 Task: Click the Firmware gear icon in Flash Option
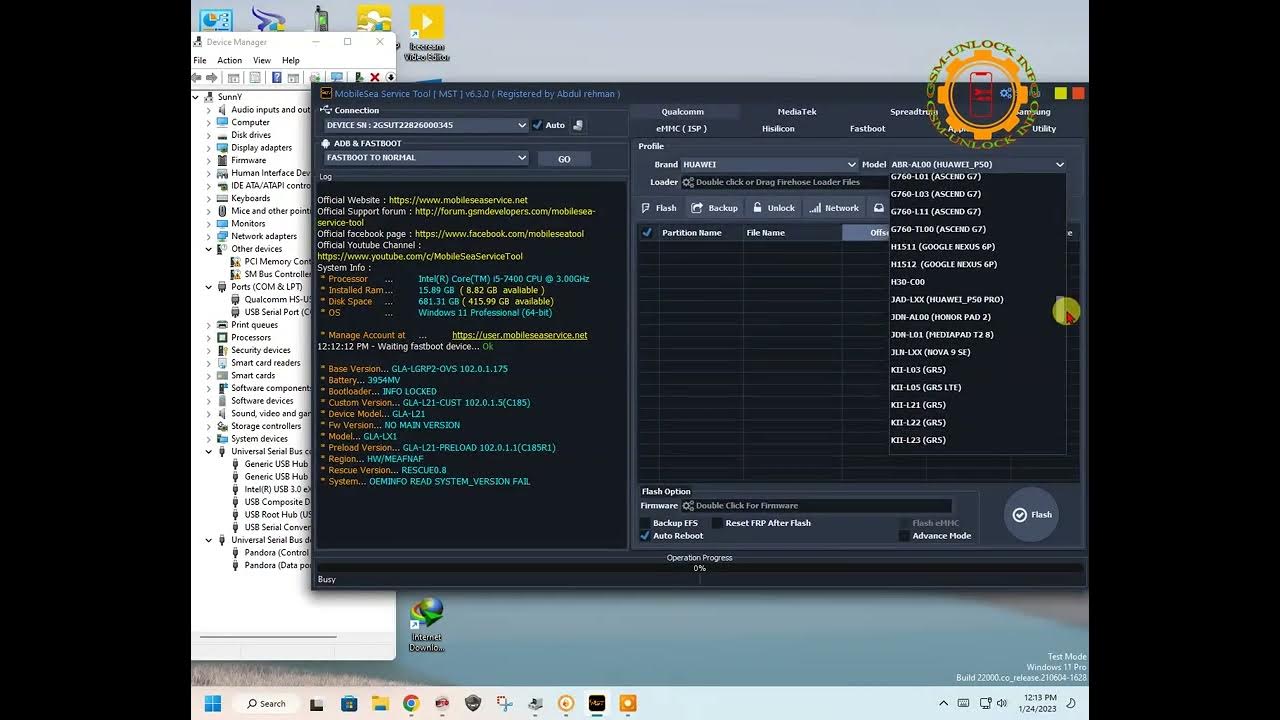pos(688,506)
